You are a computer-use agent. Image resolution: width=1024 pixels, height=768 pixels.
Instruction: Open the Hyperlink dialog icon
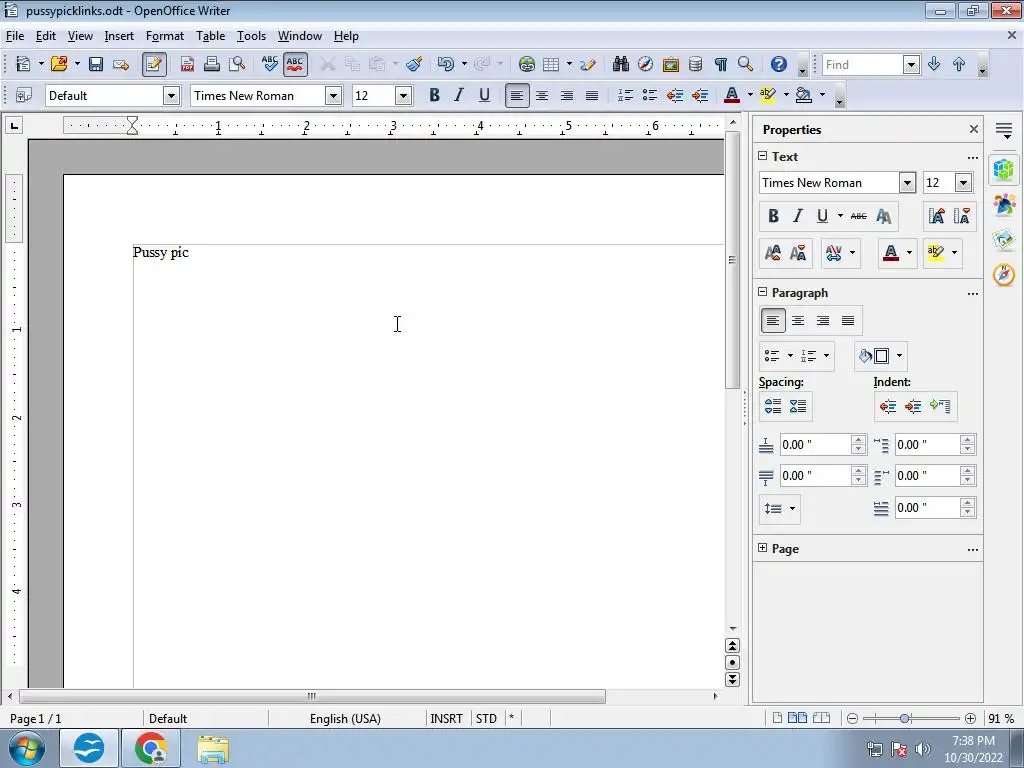(526, 64)
